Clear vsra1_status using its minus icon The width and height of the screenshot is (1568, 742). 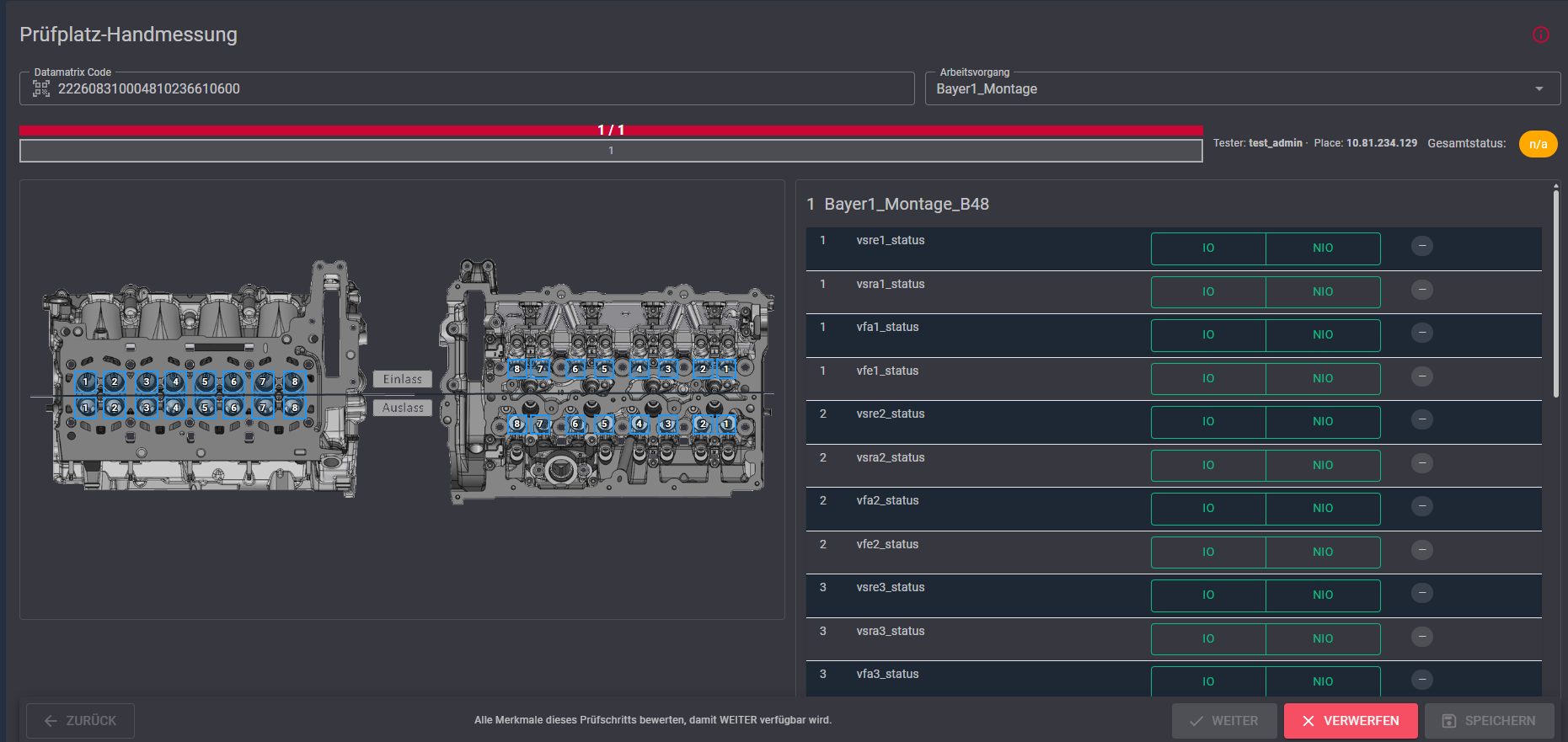(1421, 290)
